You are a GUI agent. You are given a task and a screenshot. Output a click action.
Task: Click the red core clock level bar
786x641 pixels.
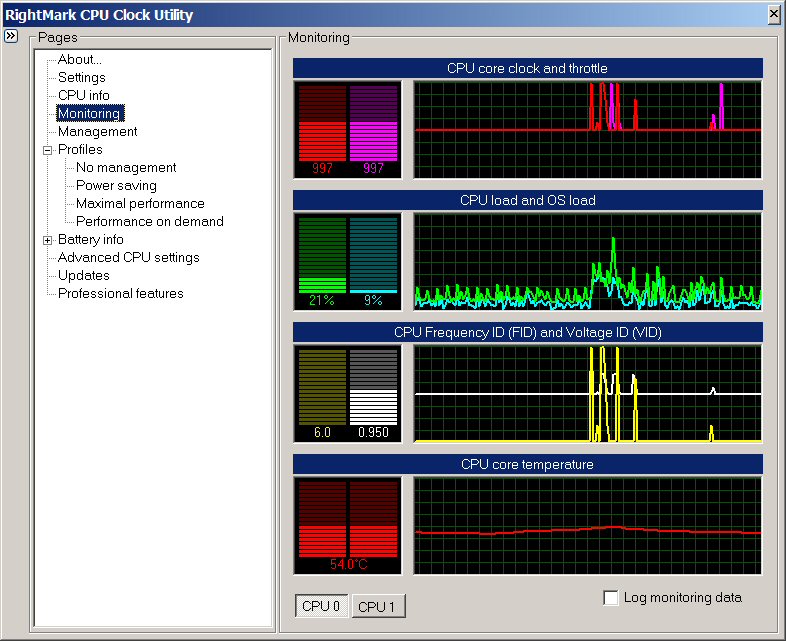click(322, 123)
